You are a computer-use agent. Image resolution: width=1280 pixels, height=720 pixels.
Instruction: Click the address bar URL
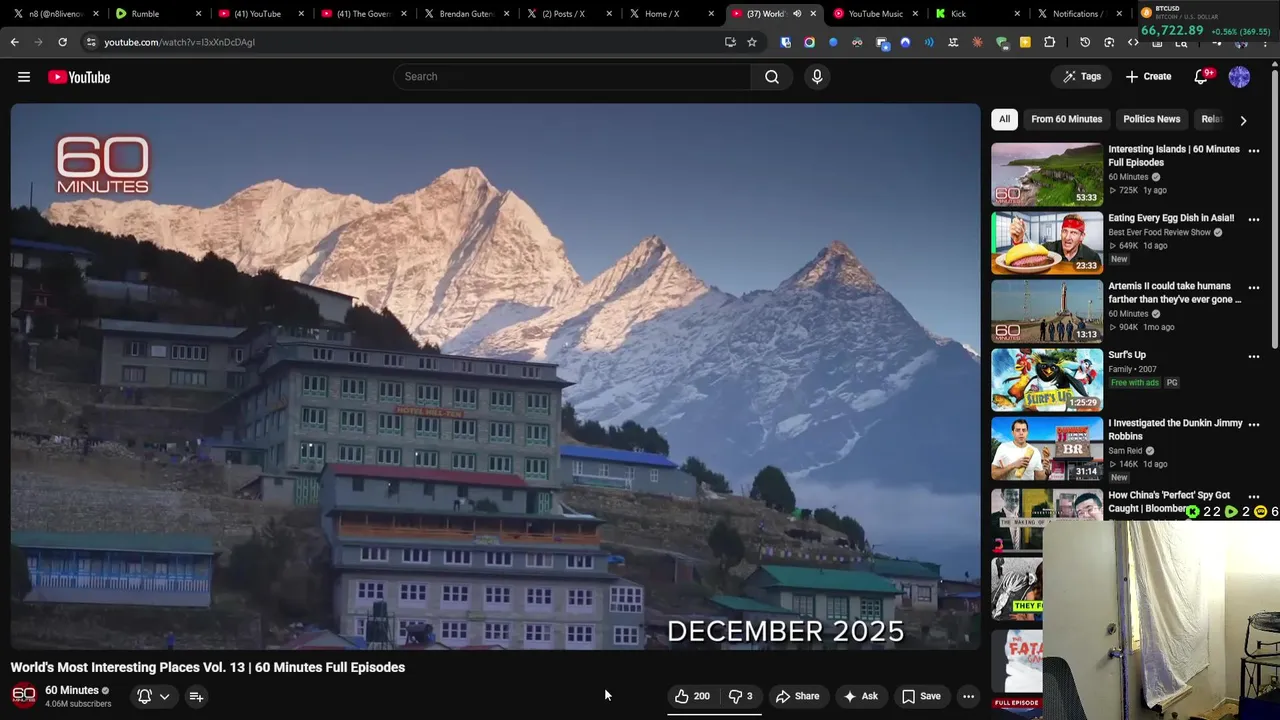click(180, 42)
